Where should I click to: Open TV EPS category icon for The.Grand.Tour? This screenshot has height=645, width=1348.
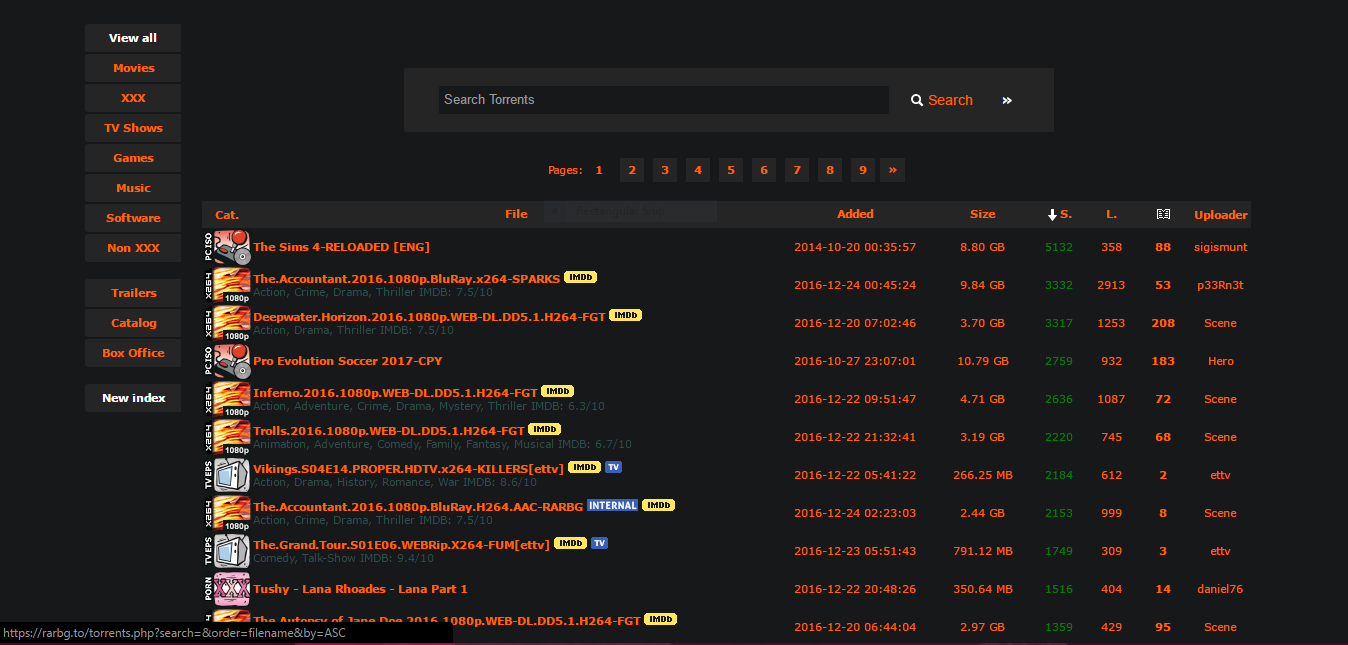[227, 551]
